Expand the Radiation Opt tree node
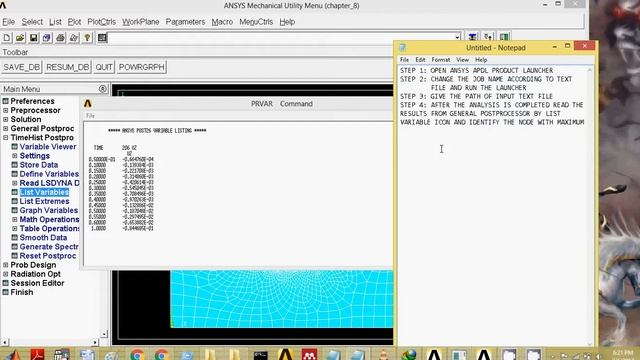This screenshot has width=640, height=360. click(x=6, y=274)
